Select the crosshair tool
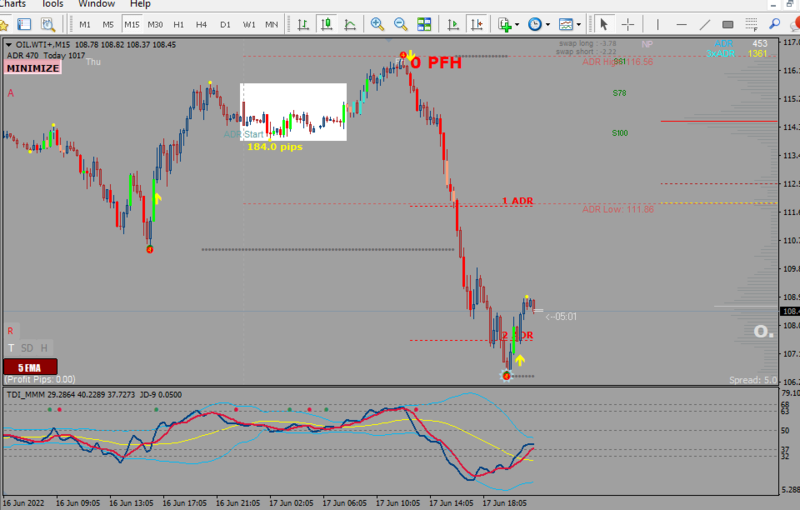Image resolution: width=800 pixels, height=510 pixels. pos(628,24)
